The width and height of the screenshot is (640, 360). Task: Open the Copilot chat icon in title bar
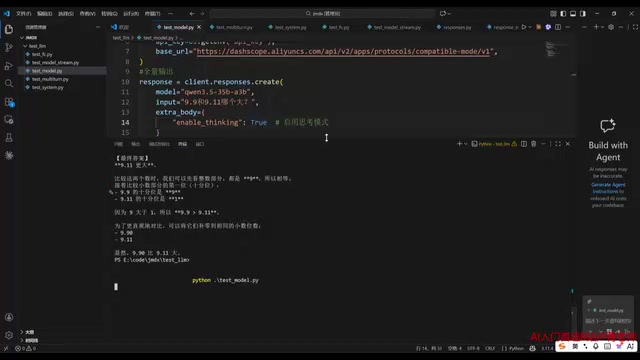[443, 13]
